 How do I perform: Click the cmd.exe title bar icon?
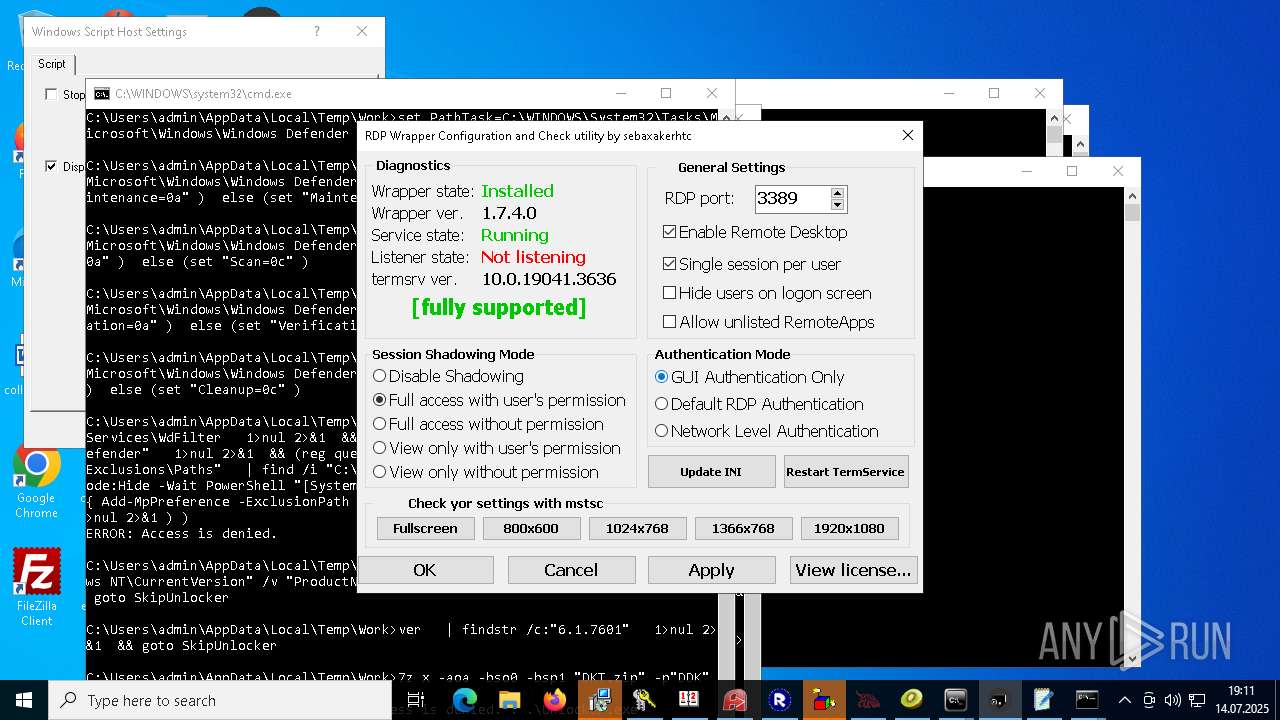102,94
